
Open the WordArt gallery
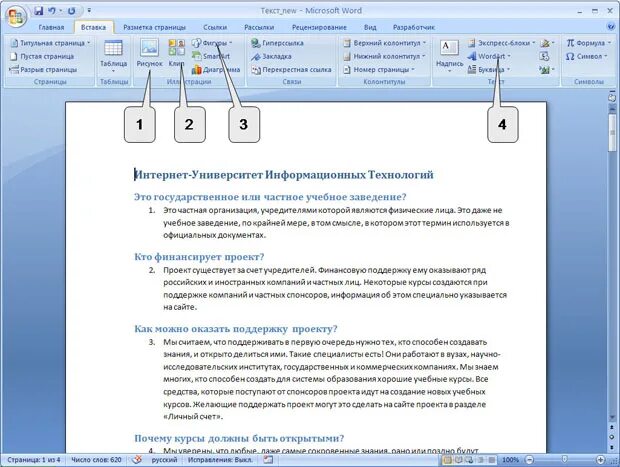pos(489,56)
